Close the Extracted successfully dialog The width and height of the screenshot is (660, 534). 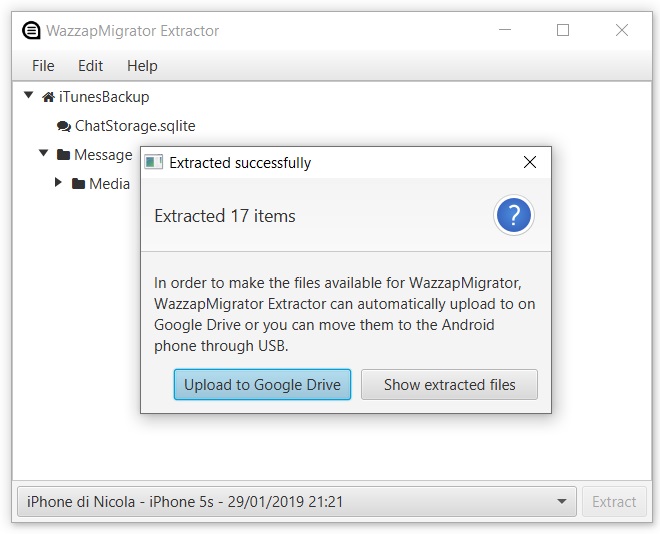pos(530,162)
